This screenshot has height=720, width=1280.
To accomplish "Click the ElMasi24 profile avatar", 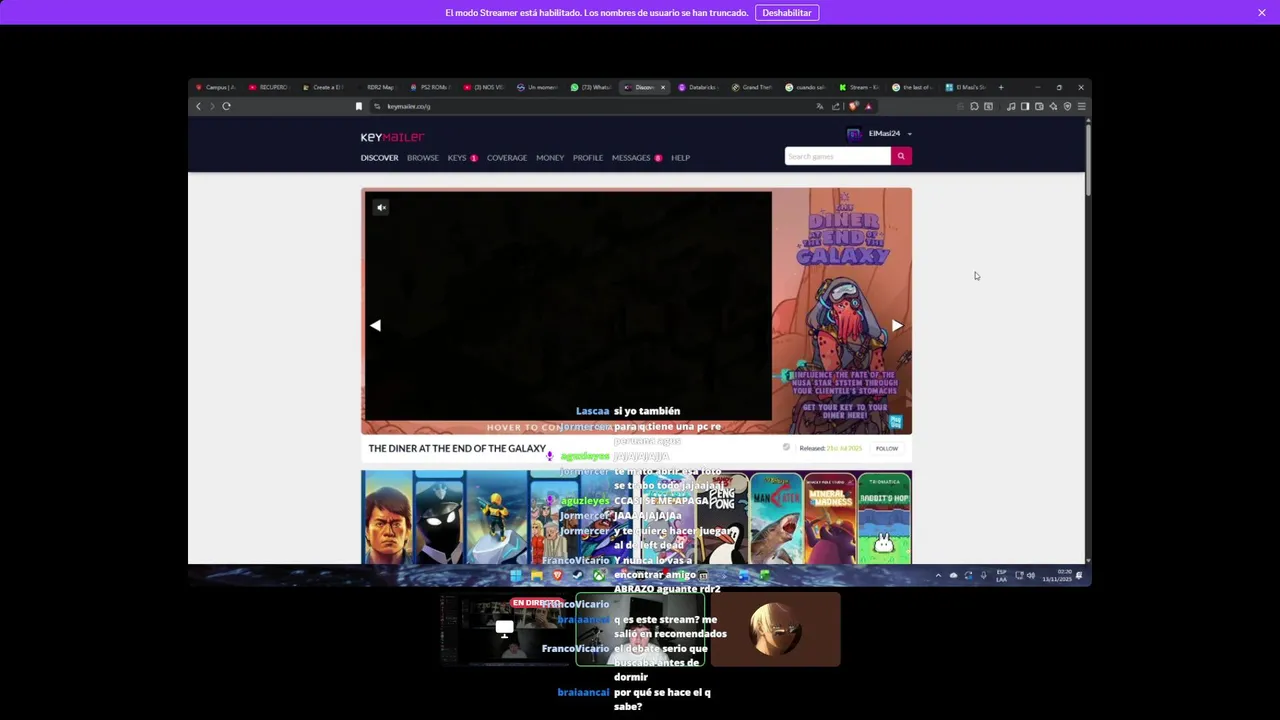I will tap(854, 134).
